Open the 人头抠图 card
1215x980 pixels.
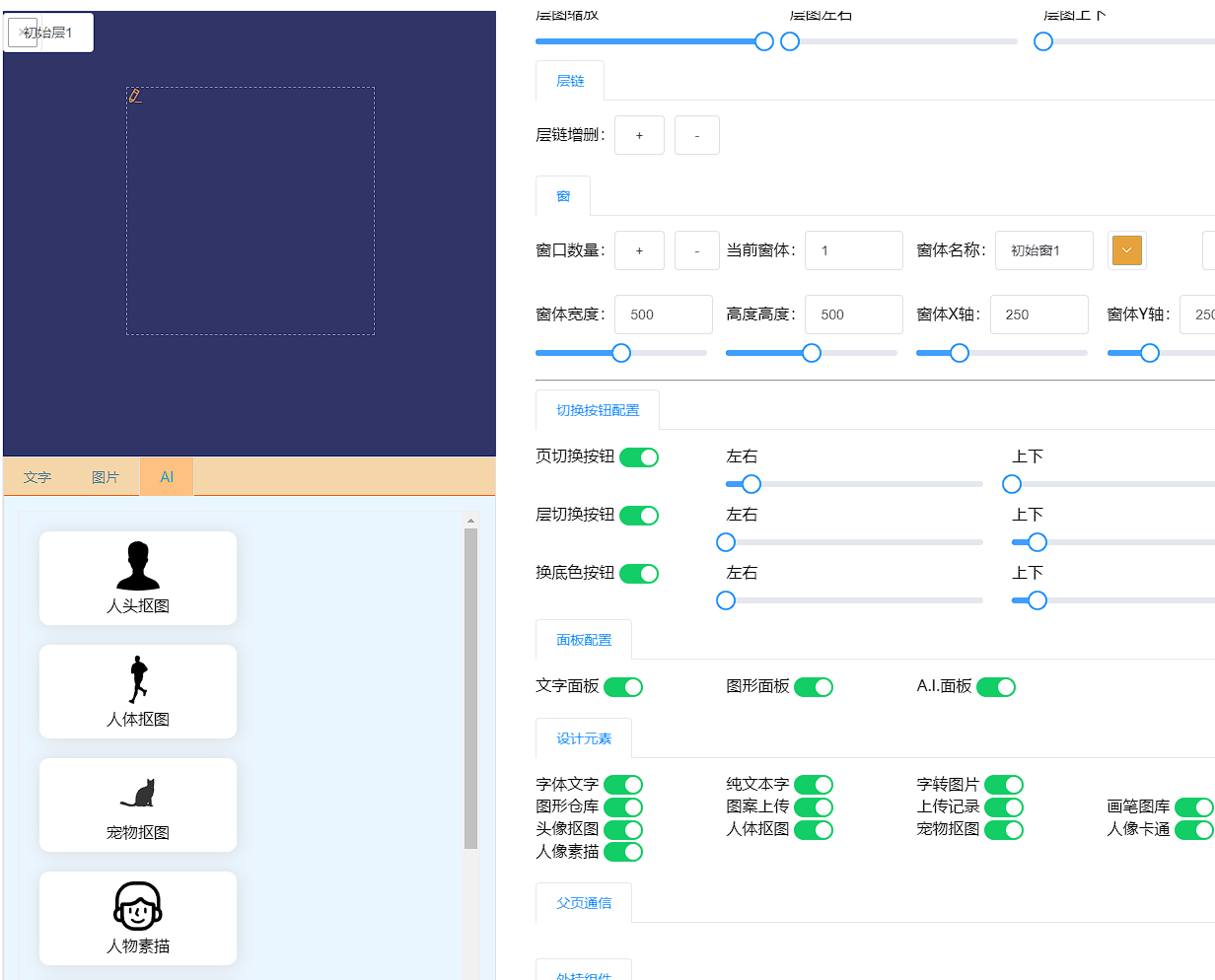click(x=138, y=579)
